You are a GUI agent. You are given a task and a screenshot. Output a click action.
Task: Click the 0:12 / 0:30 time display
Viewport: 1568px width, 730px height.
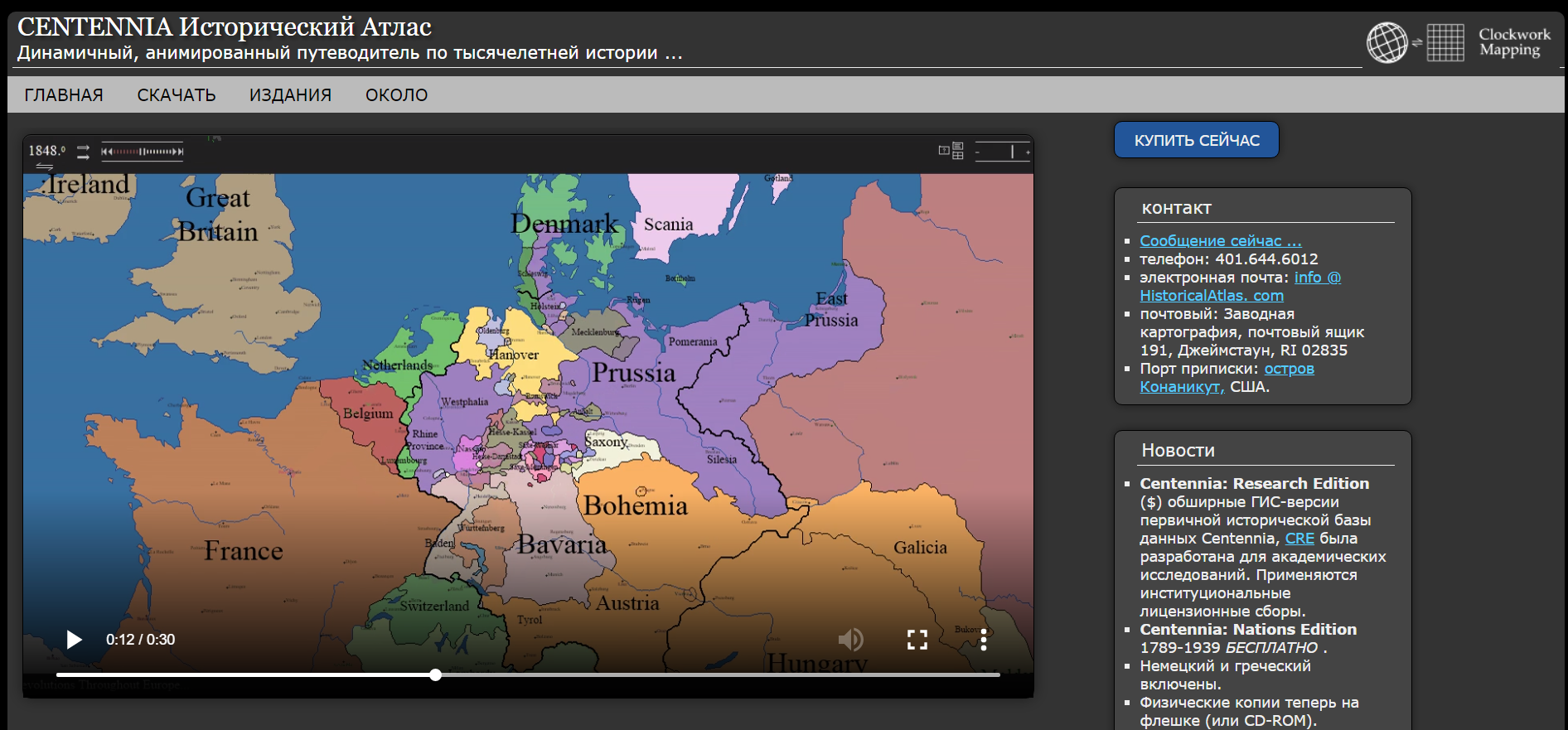coord(140,640)
